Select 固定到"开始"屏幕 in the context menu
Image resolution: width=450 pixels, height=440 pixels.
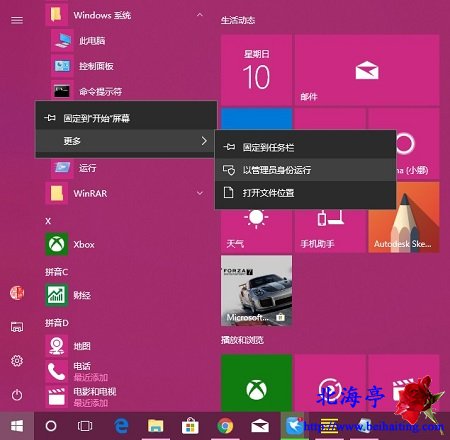[x=126, y=118]
